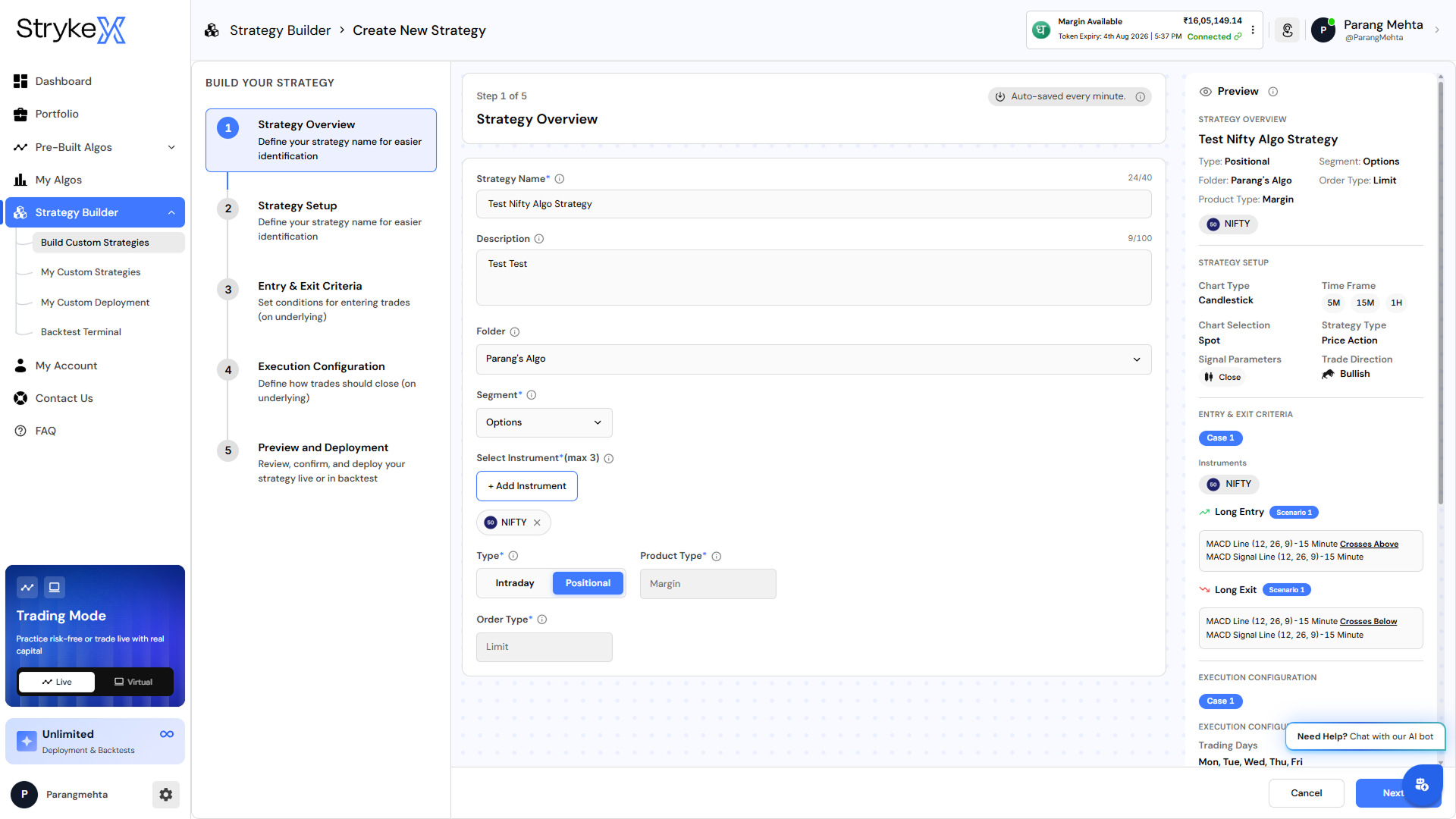Image resolution: width=1456 pixels, height=819 pixels.
Task: Click Folder info icon
Action: [x=515, y=332]
